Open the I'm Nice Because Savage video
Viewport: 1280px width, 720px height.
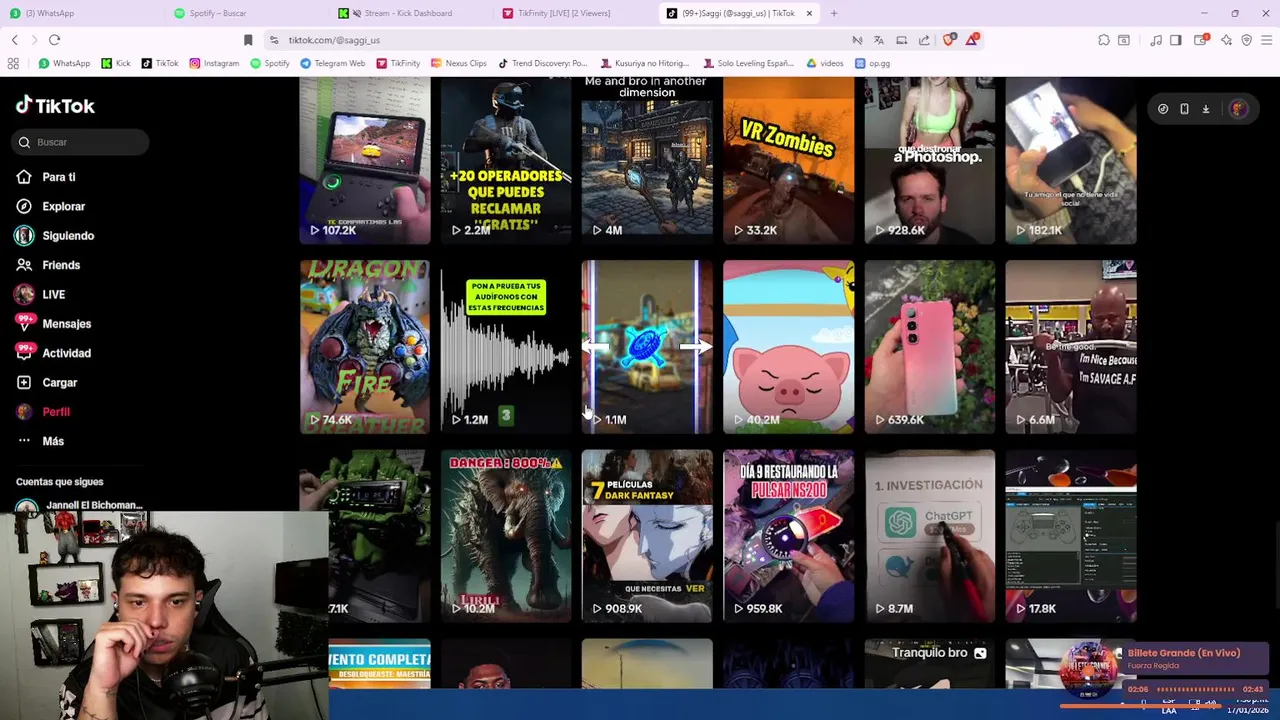coord(1071,347)
